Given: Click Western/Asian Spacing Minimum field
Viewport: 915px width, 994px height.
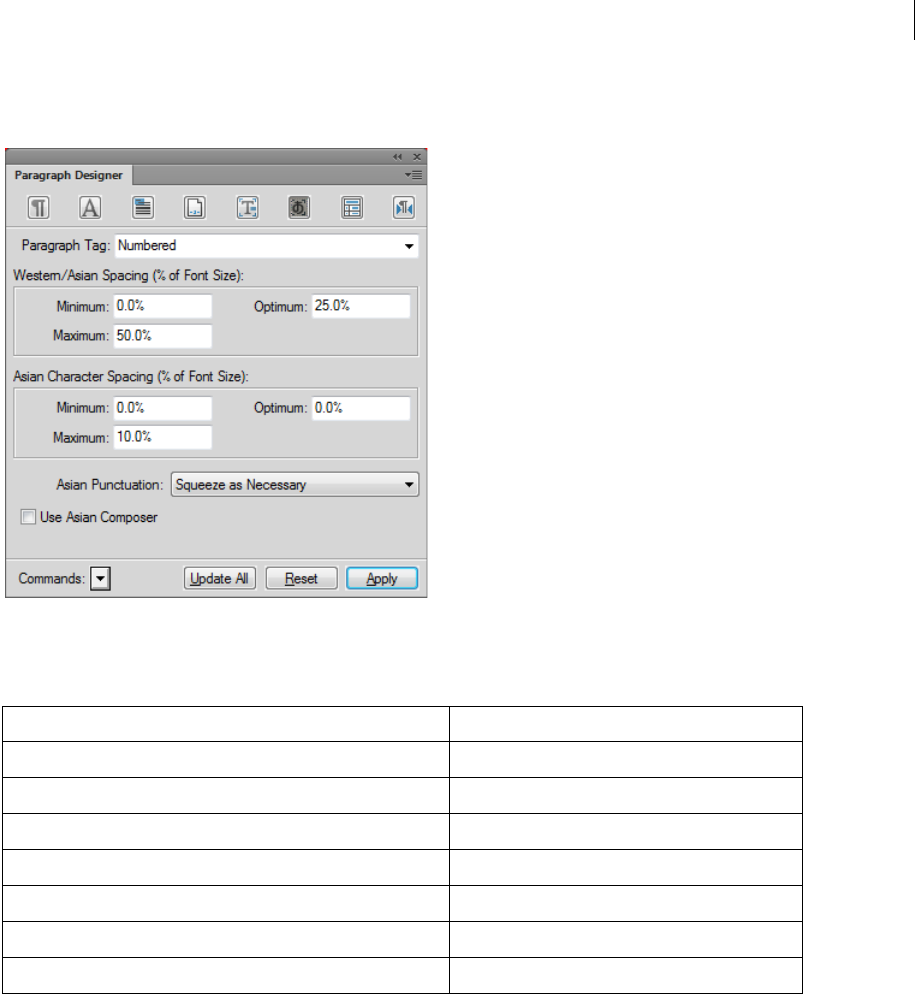Looking at the screenshot, I should (x=163, y=306).
